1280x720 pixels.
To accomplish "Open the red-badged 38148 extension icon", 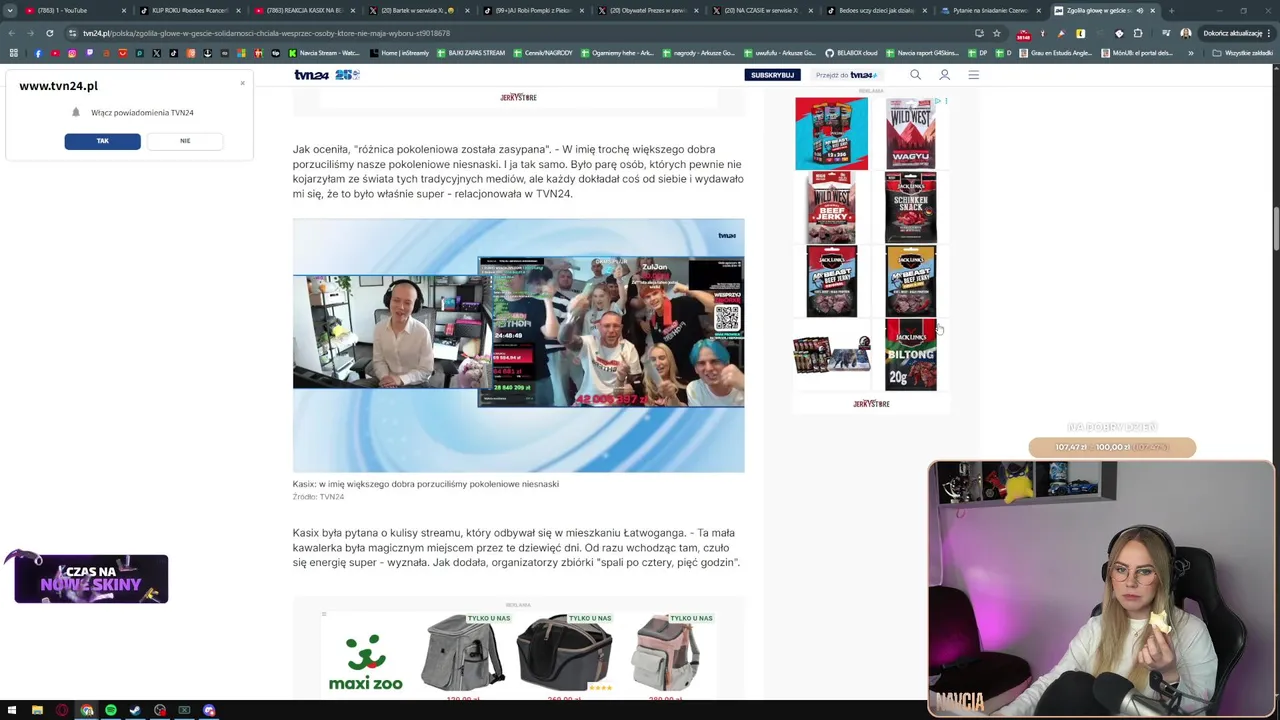I will (x=1023, y=34).
